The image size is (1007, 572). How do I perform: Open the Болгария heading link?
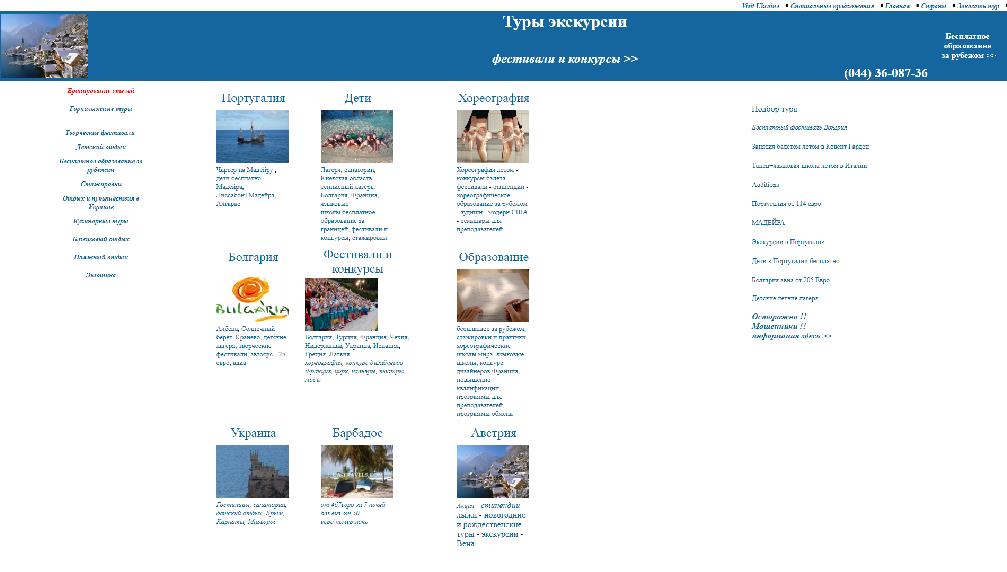coord(253,257)
